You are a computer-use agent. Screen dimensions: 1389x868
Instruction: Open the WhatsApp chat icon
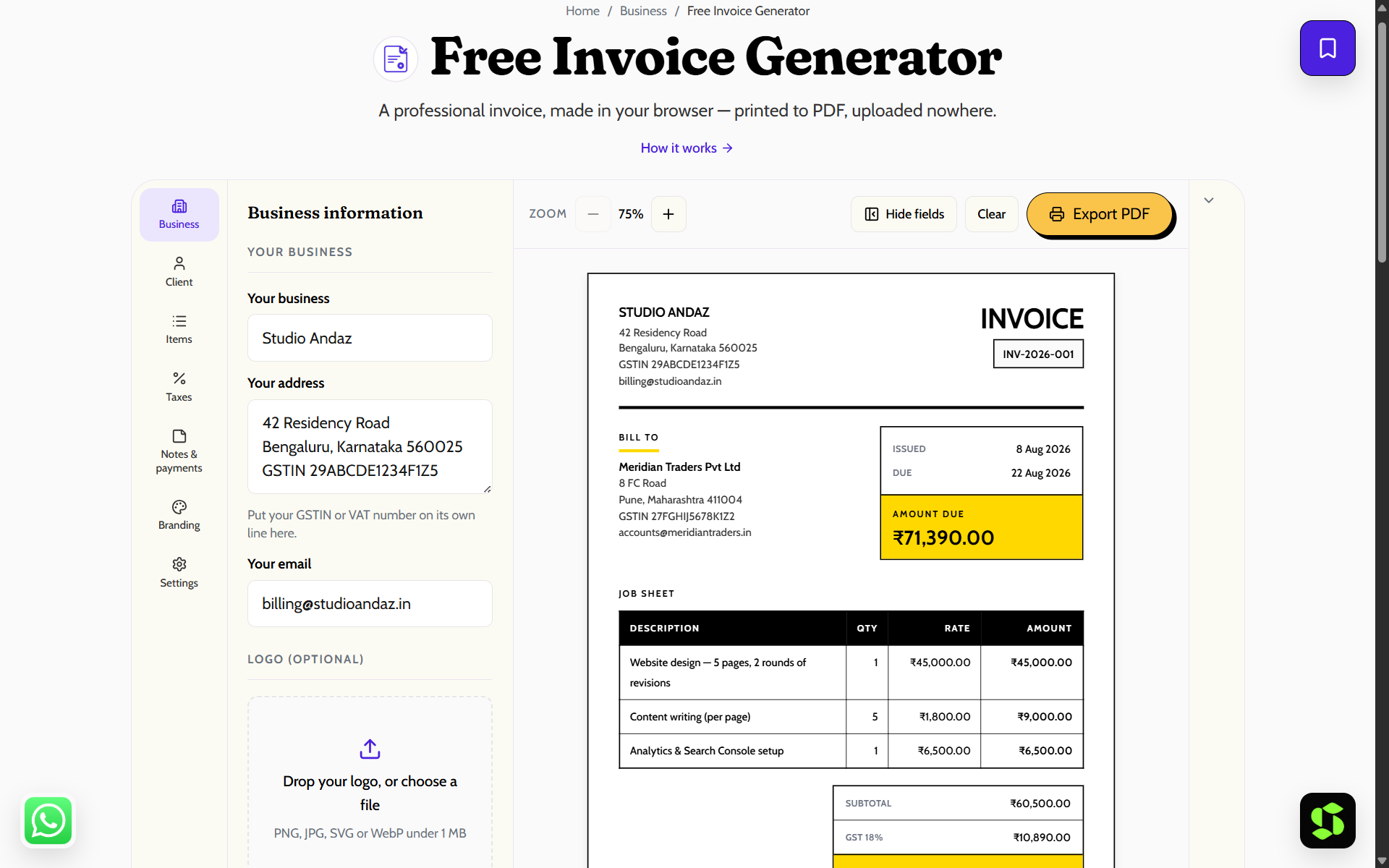48,821
